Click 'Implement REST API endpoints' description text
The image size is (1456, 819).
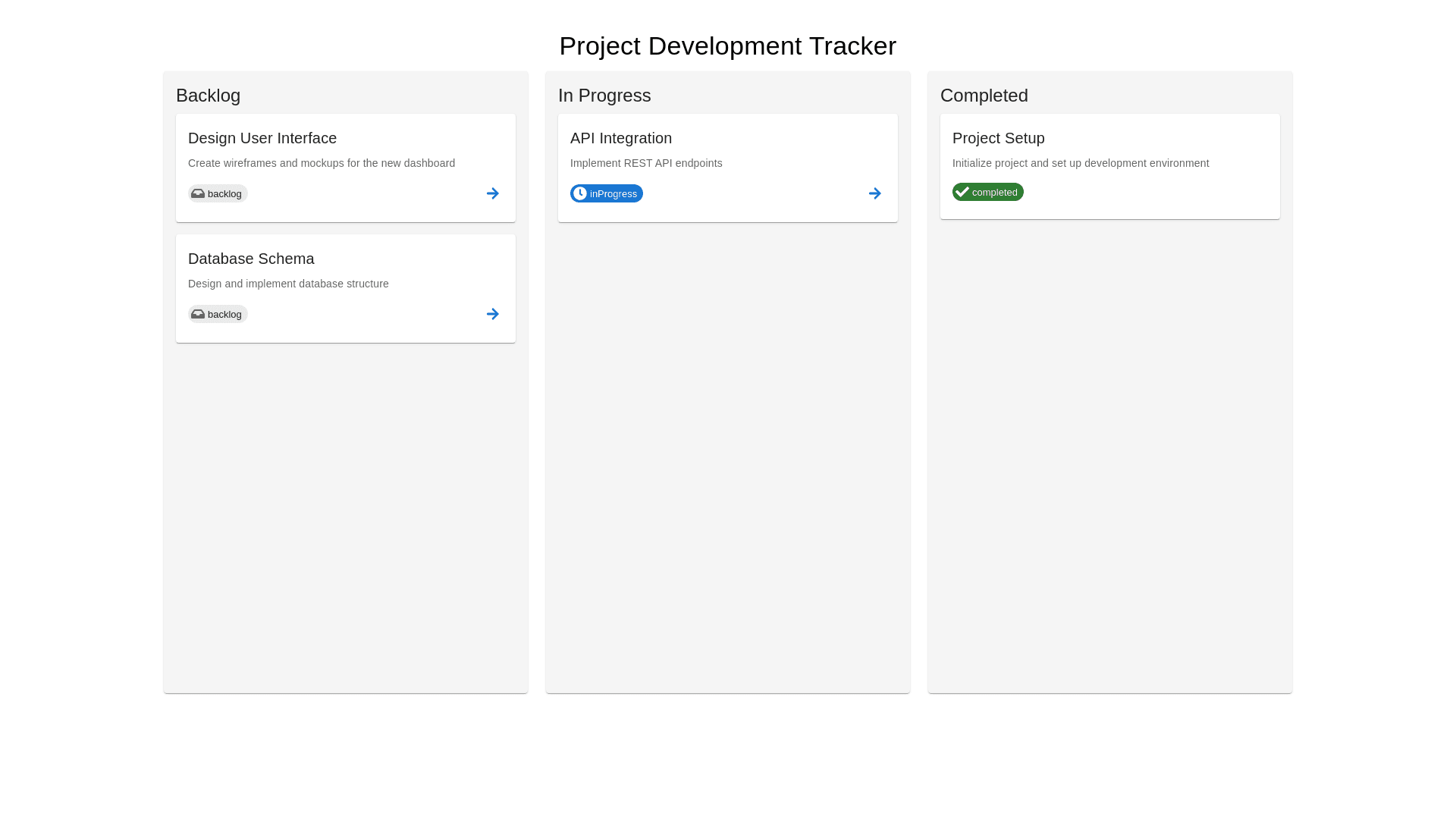click(646, 163)
